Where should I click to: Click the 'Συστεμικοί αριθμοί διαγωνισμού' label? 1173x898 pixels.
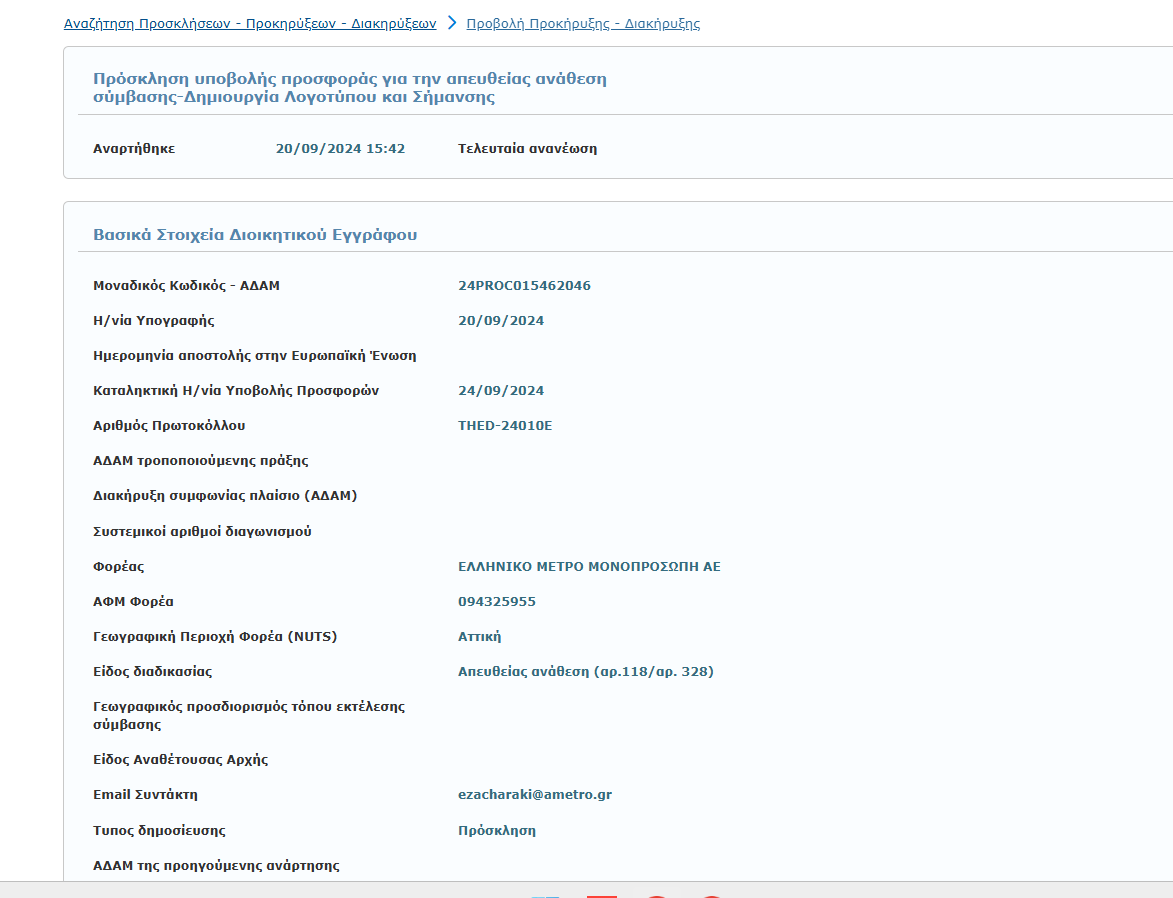(202, 531)
